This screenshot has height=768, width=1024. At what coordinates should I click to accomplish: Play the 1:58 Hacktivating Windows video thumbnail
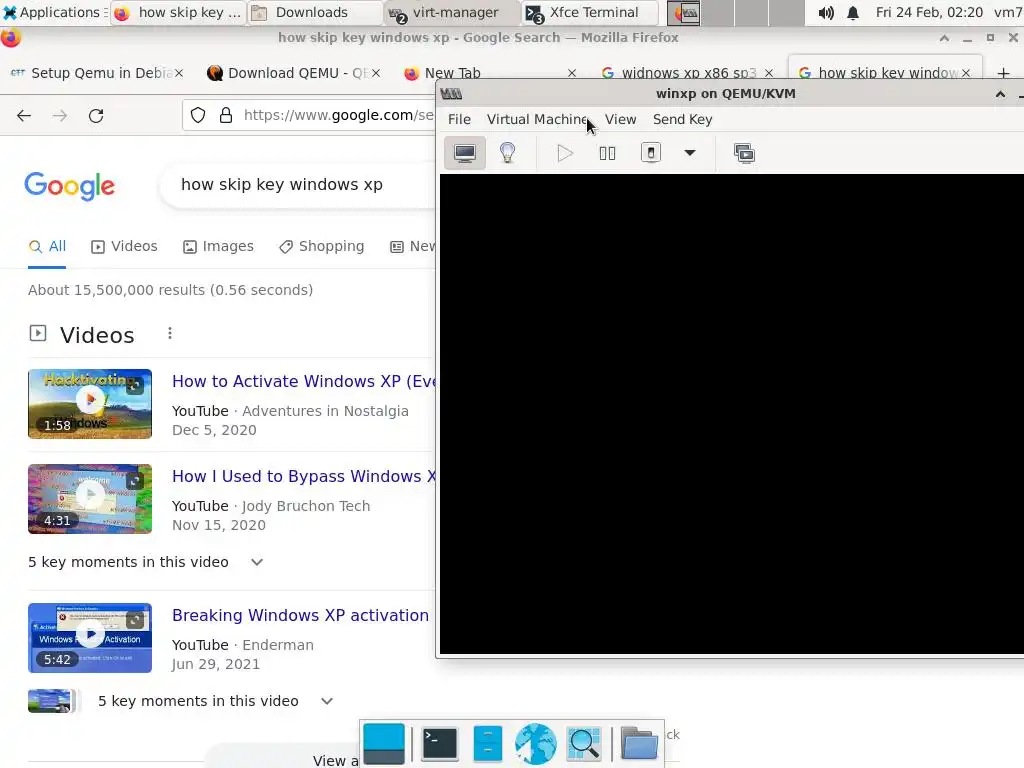[x=90, y=404]
